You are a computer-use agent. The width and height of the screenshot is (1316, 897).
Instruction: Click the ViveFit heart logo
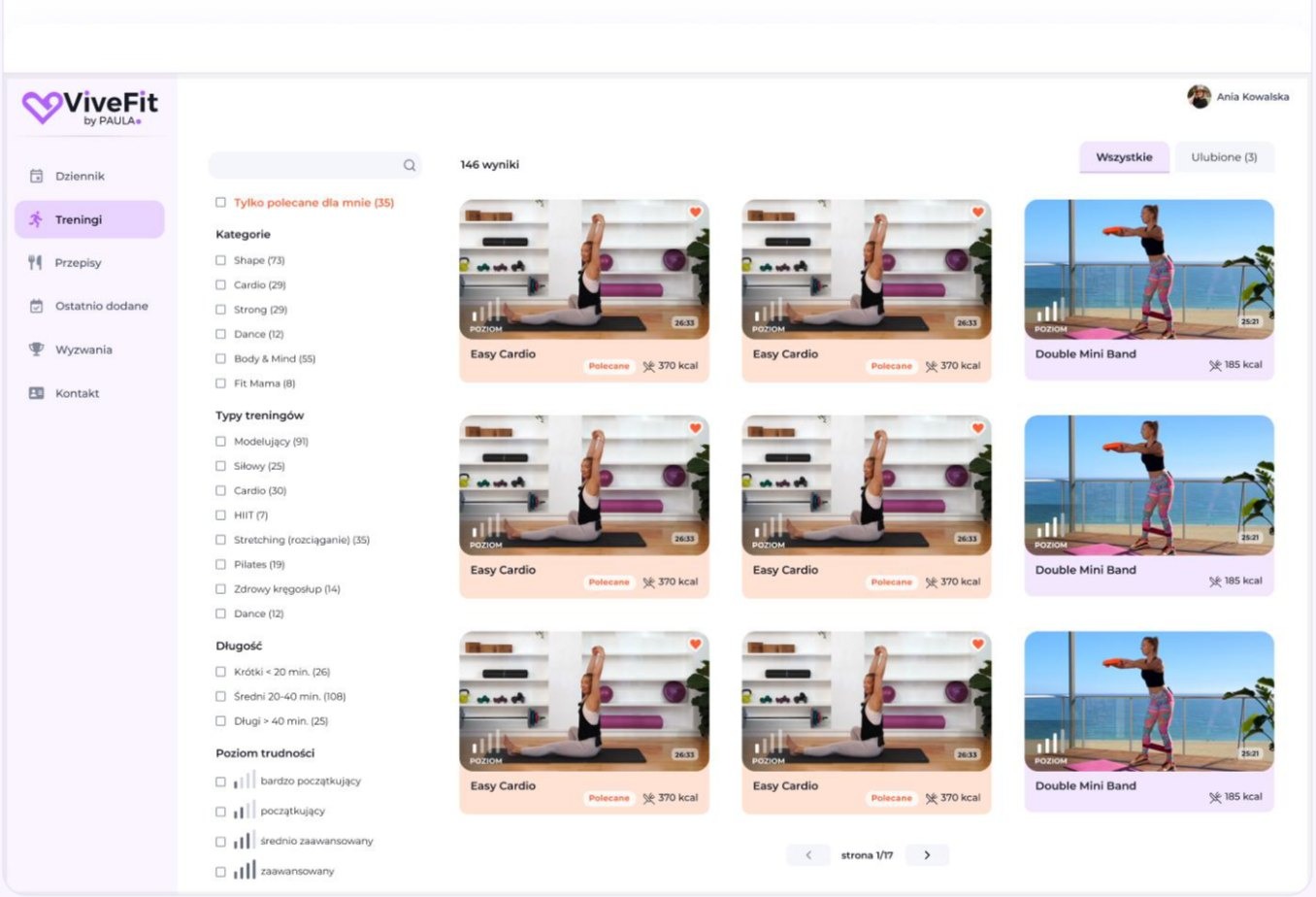pos(42,107)
